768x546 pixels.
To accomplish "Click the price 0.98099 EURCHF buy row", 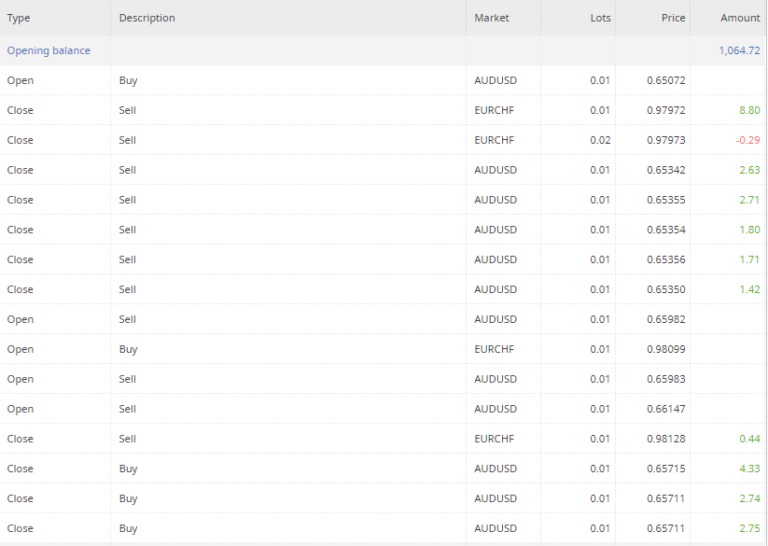I will pos(666,349).
